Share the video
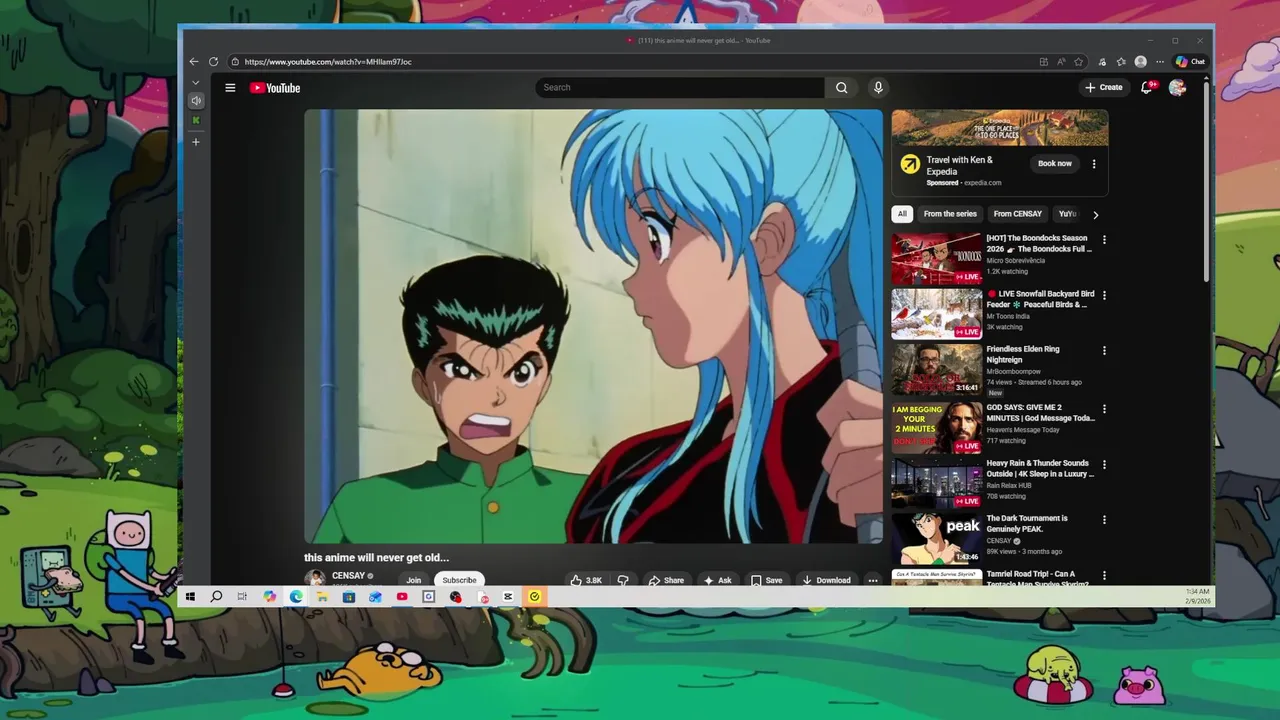Viewport: 1280px width, 720px height. 666,580
